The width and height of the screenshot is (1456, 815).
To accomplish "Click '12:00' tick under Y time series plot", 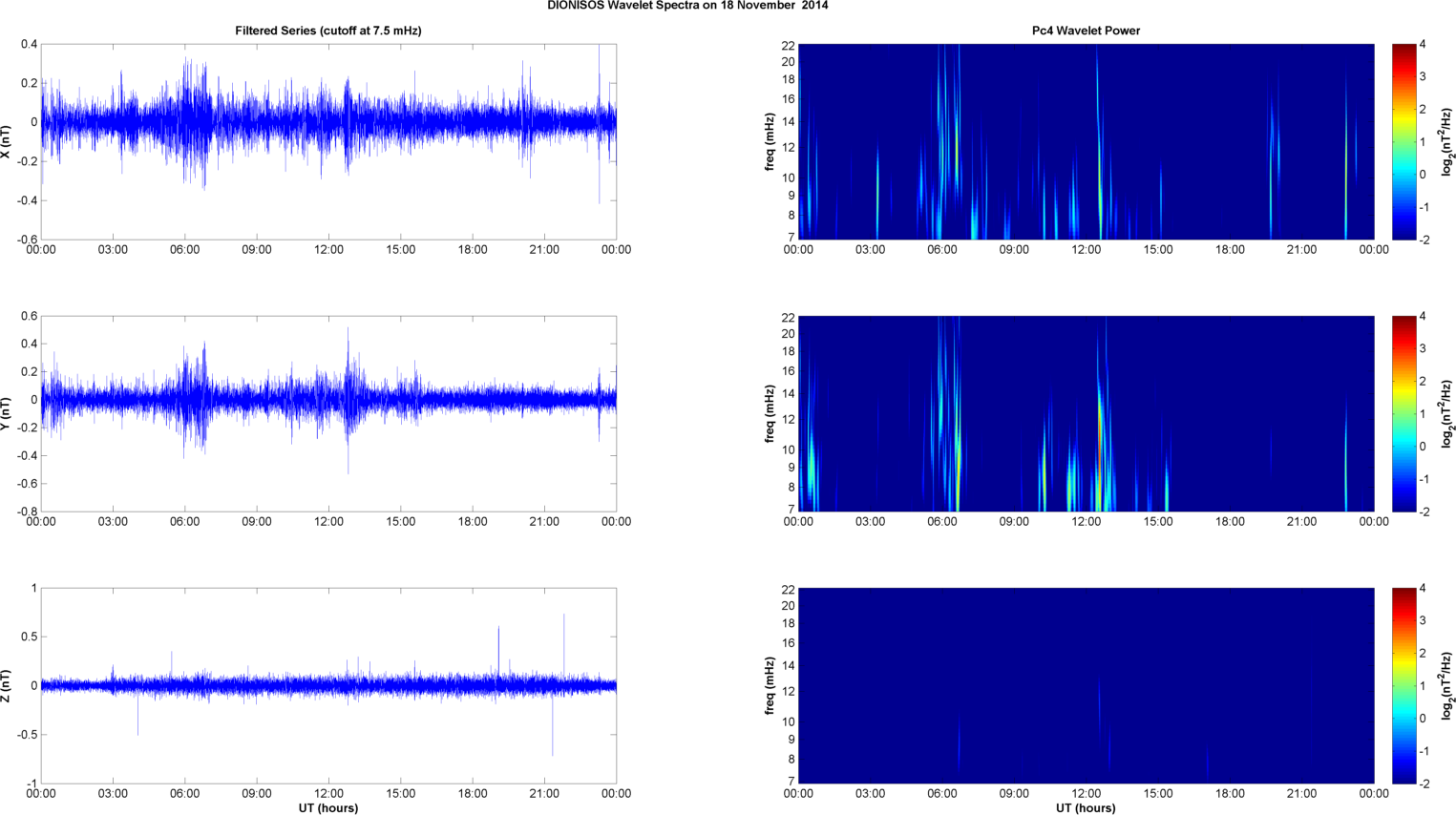I will (x=328, y=522).
